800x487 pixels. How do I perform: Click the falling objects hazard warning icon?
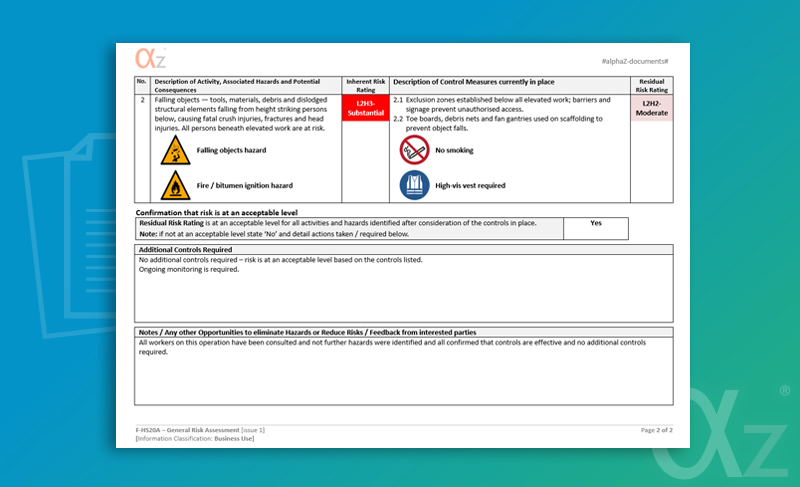[175, 151]
